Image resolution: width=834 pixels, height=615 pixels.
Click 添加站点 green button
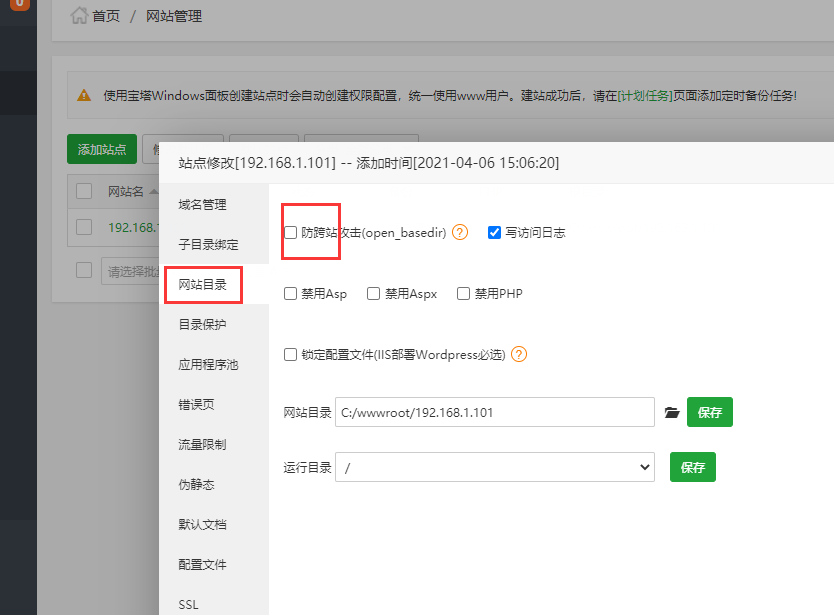[x=102, y=149]
